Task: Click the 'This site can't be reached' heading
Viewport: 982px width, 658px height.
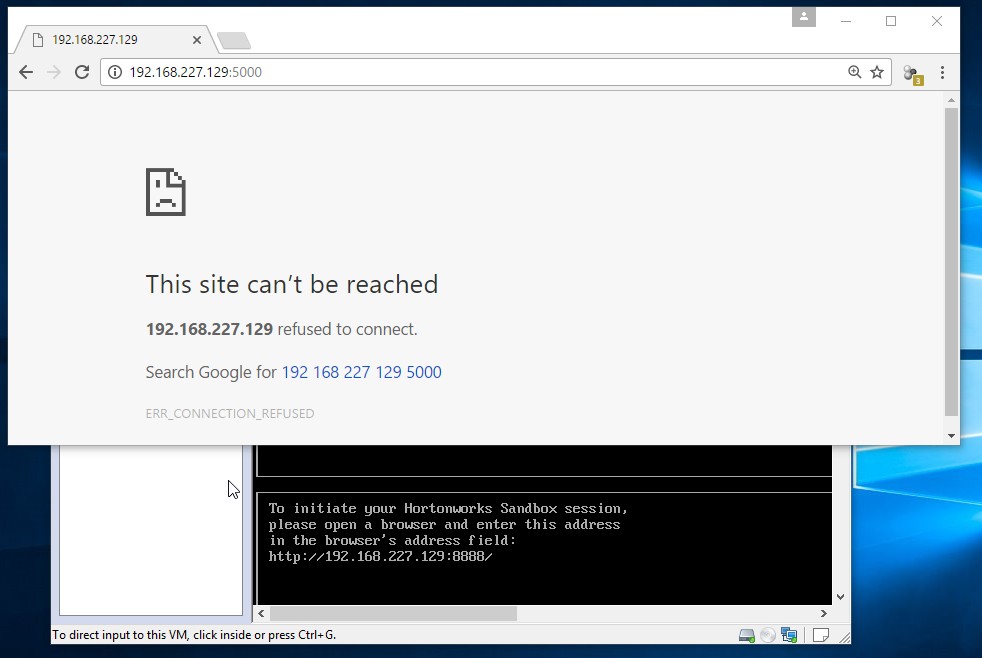Action: coord(292,284)
